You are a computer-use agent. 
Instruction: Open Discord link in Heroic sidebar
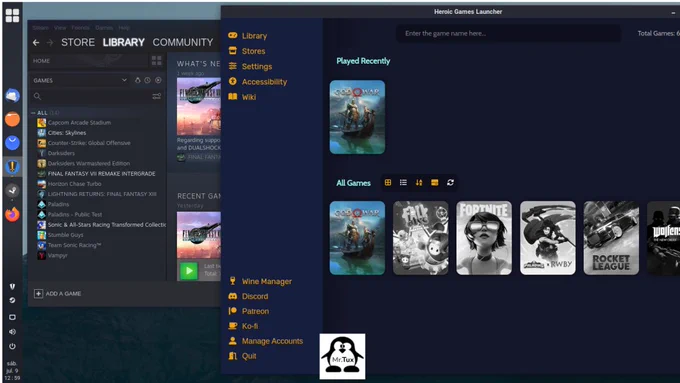point(248,296)
